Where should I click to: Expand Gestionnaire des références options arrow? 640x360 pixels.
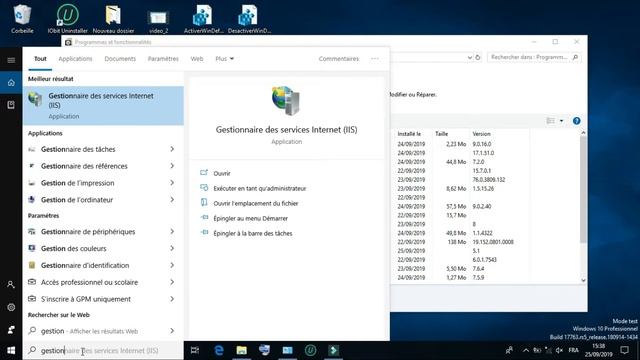click(x=172, y=166)
